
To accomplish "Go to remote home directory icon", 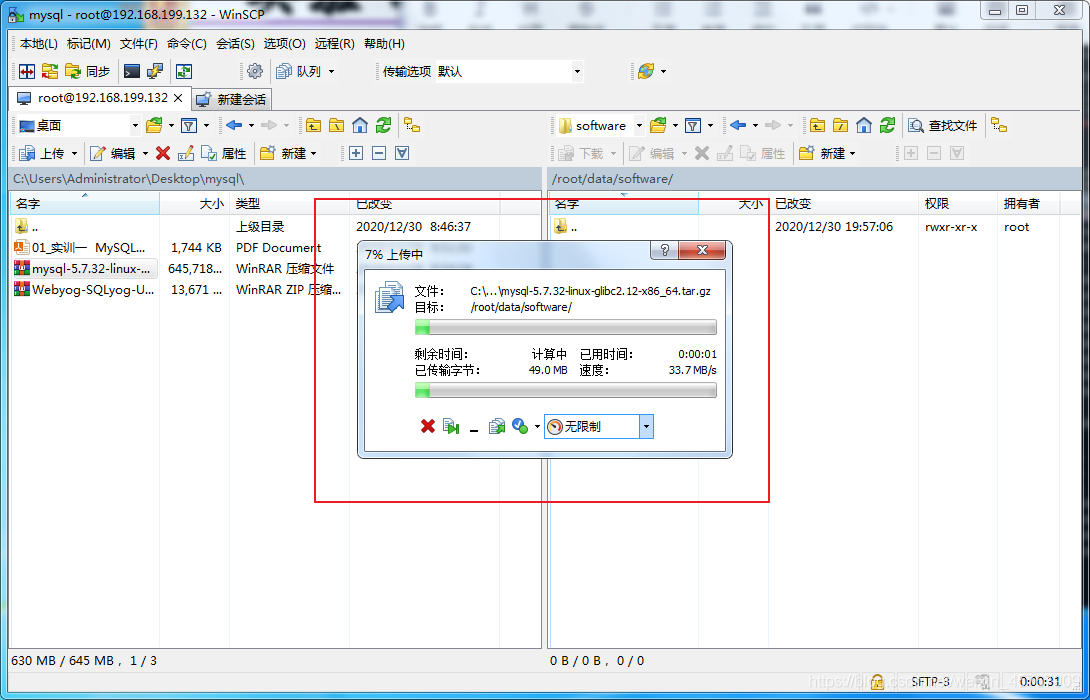I will pos(863,126).
